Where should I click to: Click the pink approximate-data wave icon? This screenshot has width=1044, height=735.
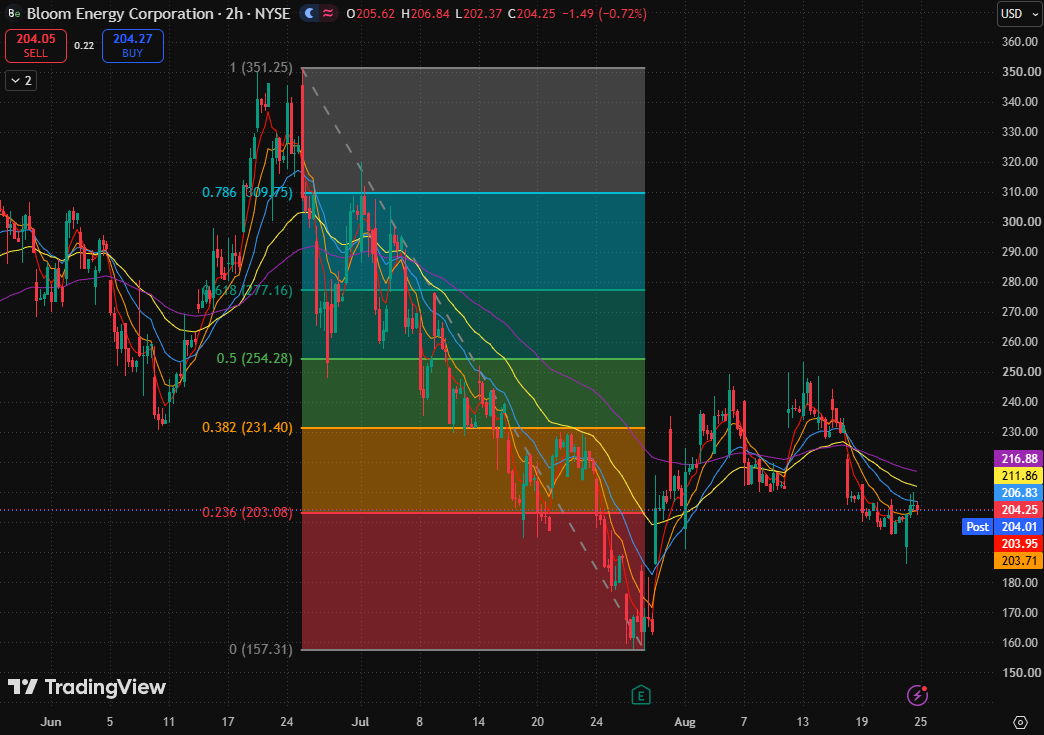tap(328, 13)
